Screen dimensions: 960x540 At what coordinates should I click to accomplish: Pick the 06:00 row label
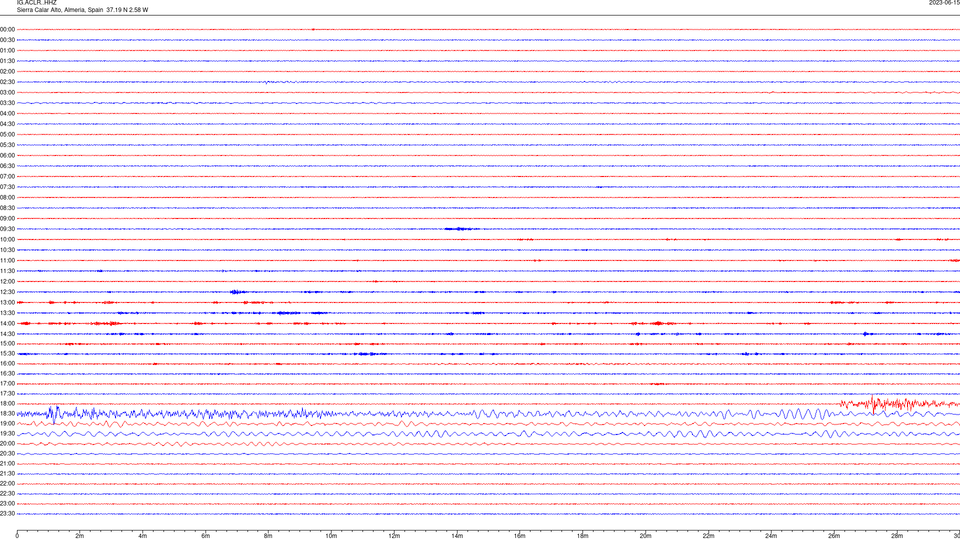[7, 156]
